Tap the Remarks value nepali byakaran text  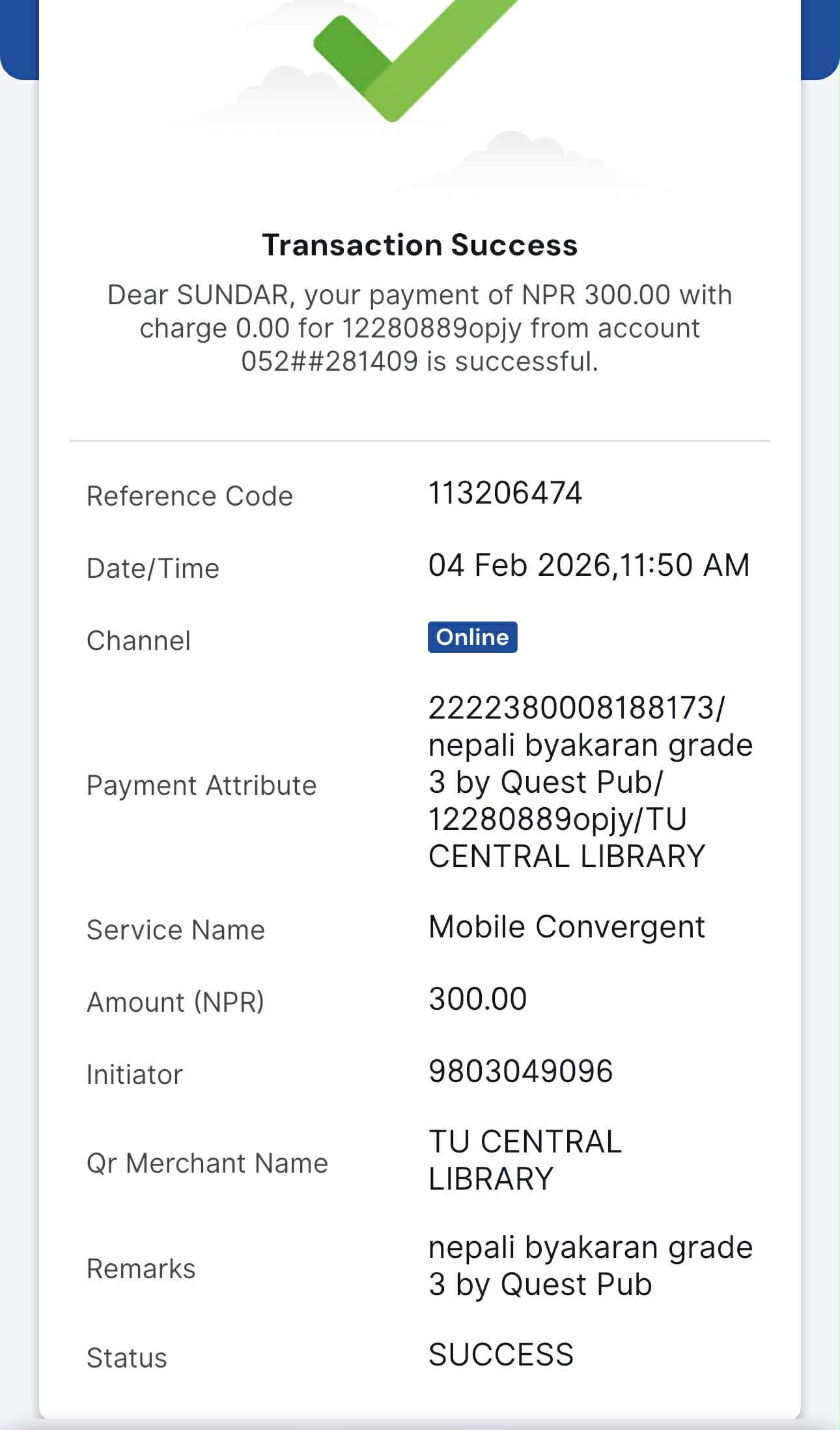(589, 1266)
